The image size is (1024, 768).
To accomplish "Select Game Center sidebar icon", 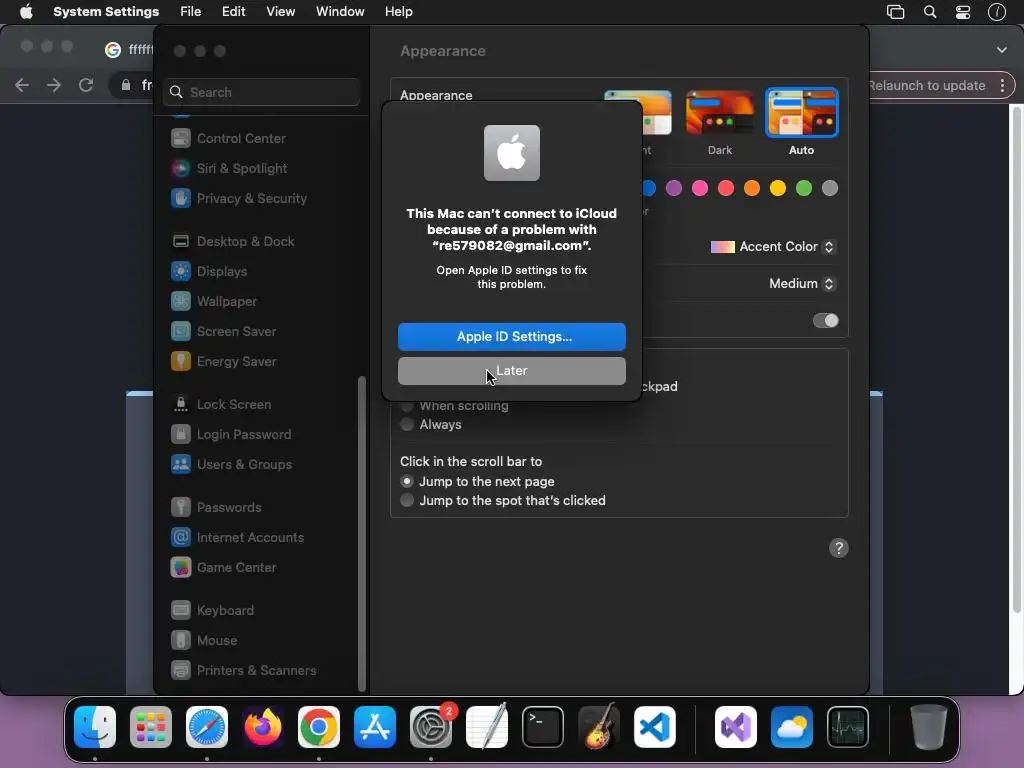I will tap(181, 568).
